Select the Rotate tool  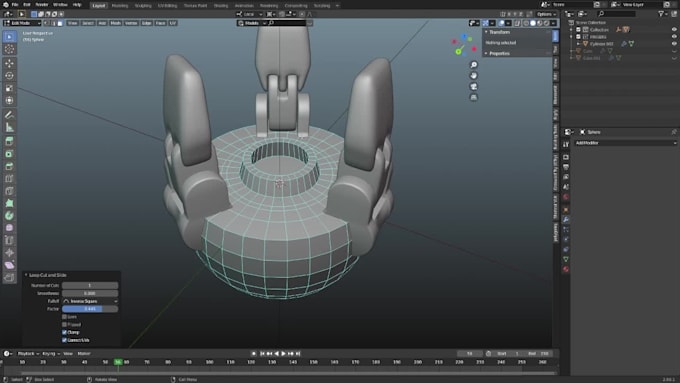click(10, 76)
